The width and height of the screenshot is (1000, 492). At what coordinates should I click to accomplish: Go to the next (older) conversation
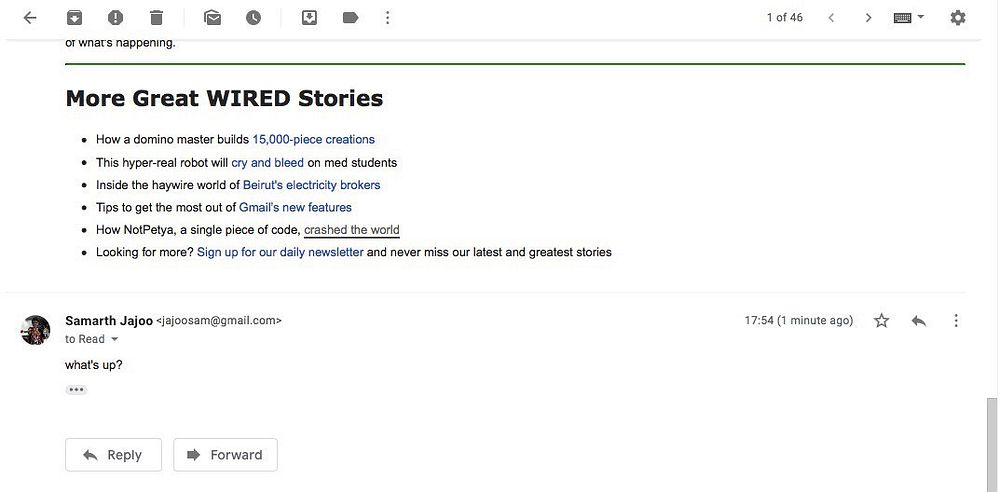click(x=868, y=17)
